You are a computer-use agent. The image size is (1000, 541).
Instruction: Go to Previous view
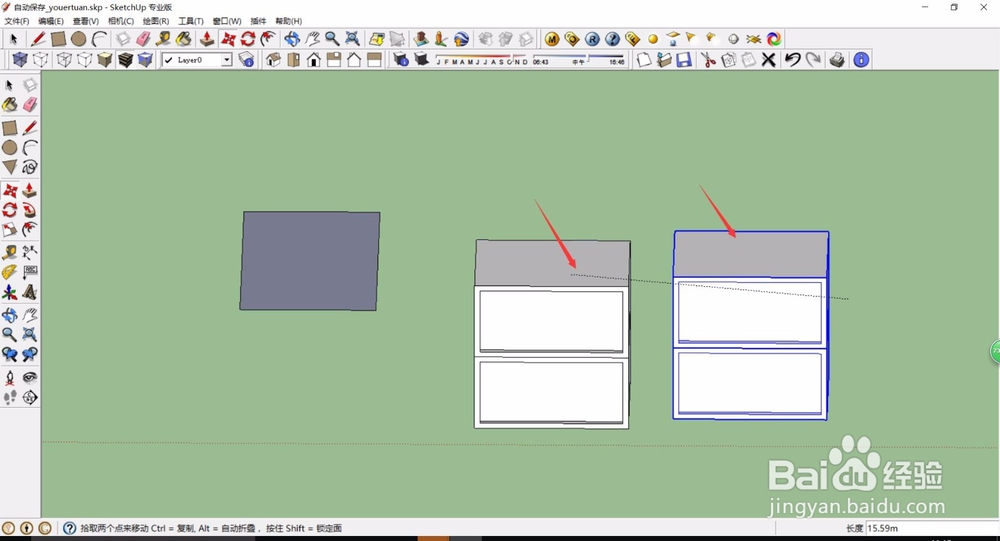pos(10,354)
